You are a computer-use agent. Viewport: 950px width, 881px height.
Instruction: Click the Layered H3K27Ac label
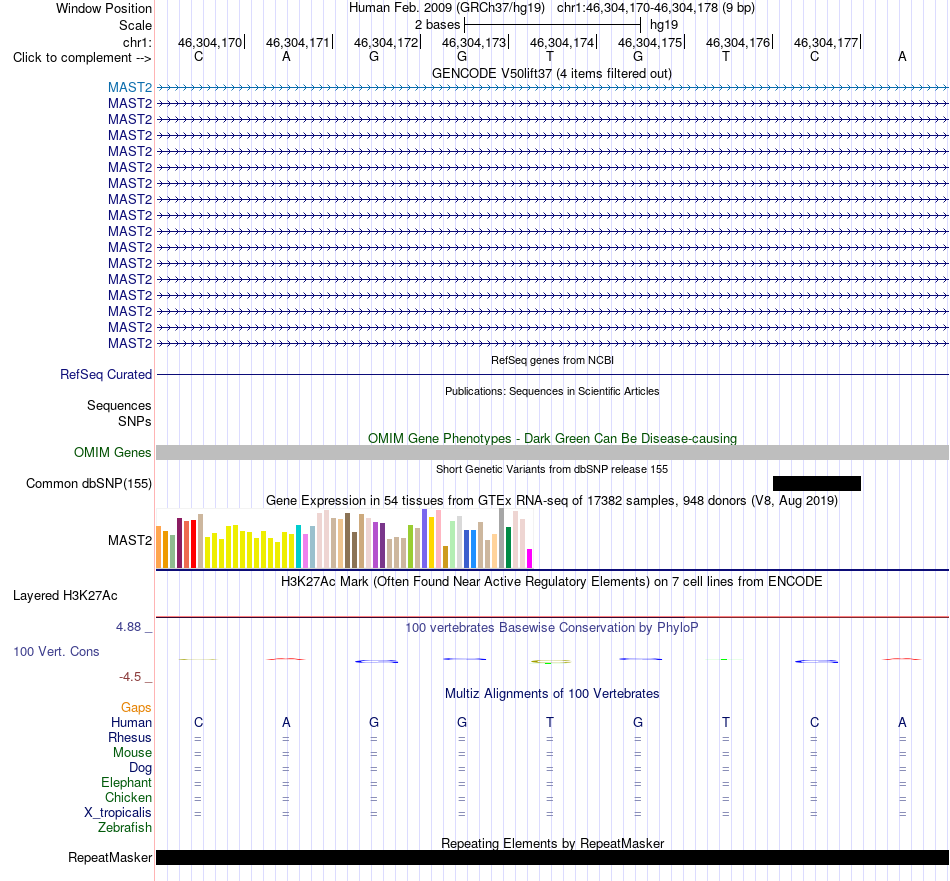pyautogui.click(x=65, y=596)
